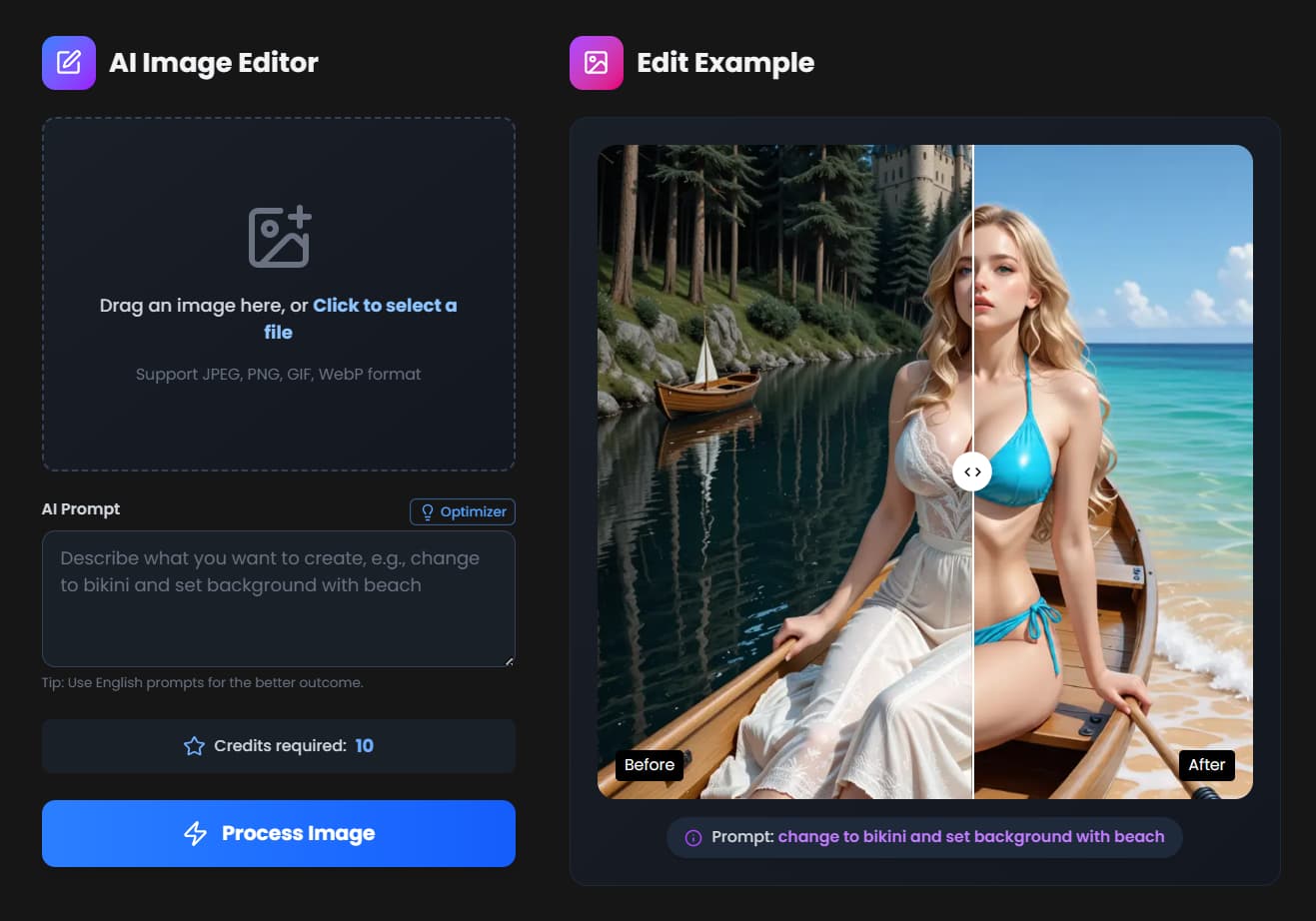Click the Before label on the example image
This screenshot has height=921, width=1316.
pos(649,765)
